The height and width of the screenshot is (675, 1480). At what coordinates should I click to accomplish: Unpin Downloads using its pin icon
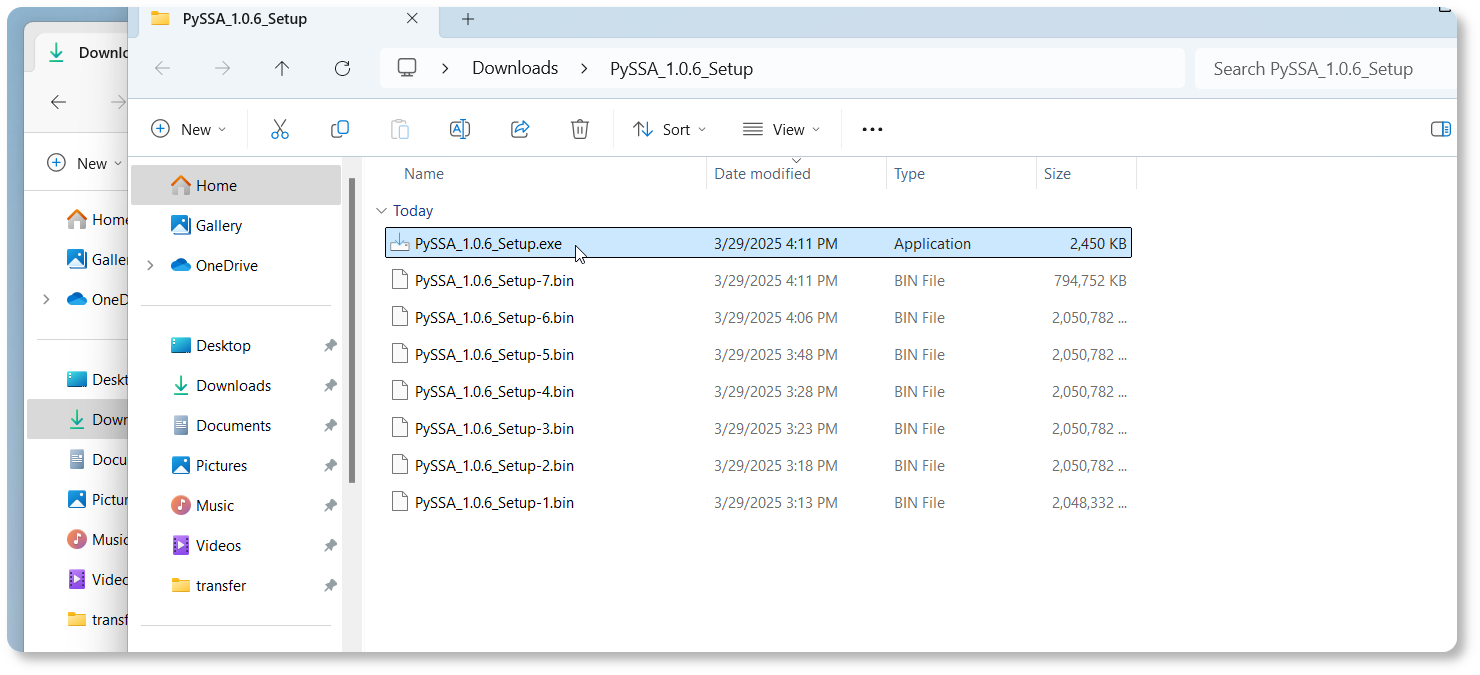330,386
